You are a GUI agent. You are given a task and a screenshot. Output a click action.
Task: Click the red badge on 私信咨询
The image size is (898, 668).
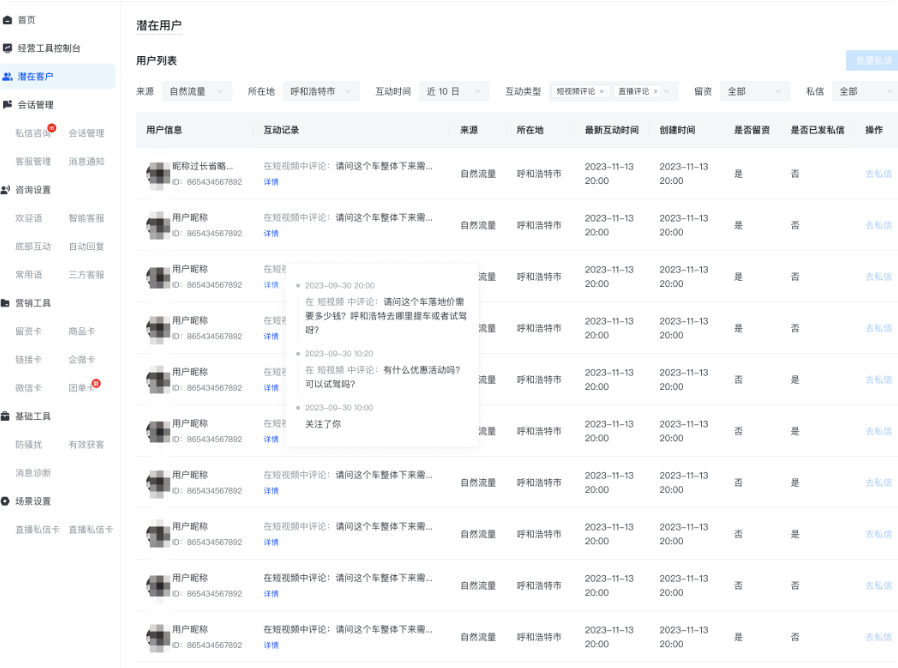coord(52,128)
